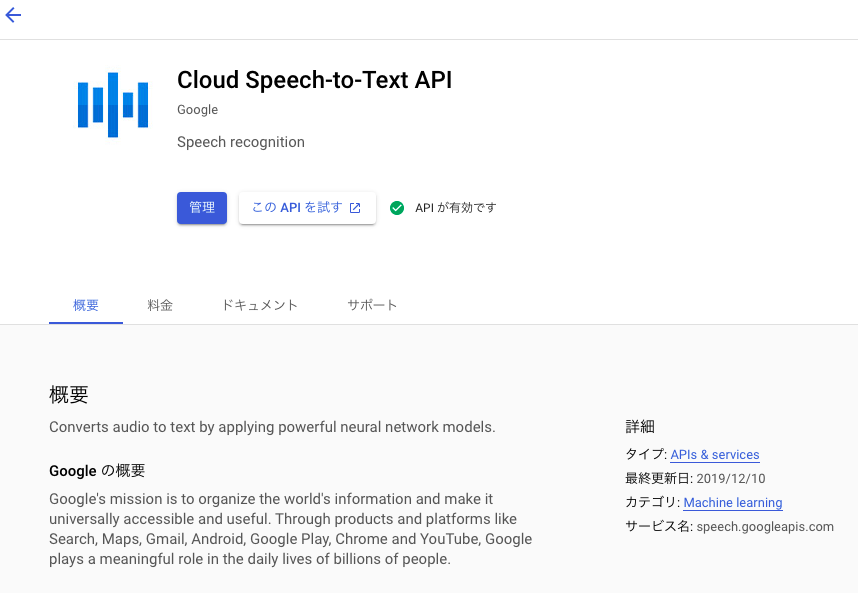Click the Speech recognition subtitle

coord(241,142)
